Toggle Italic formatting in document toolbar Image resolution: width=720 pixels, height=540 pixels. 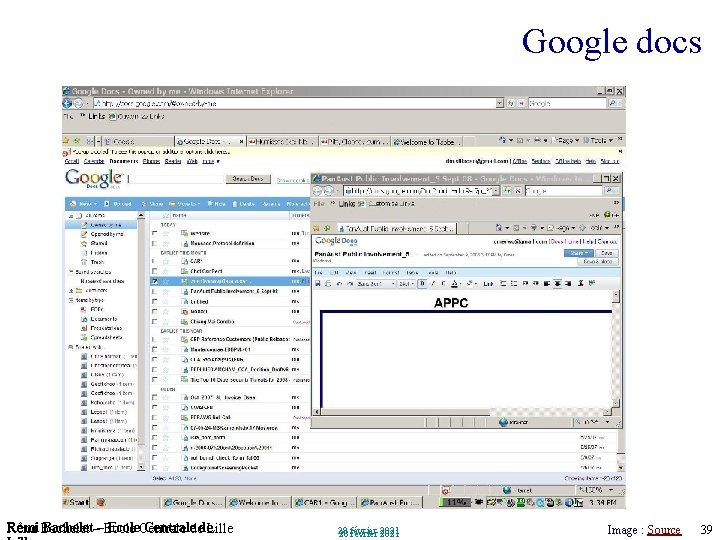(433, 284)
